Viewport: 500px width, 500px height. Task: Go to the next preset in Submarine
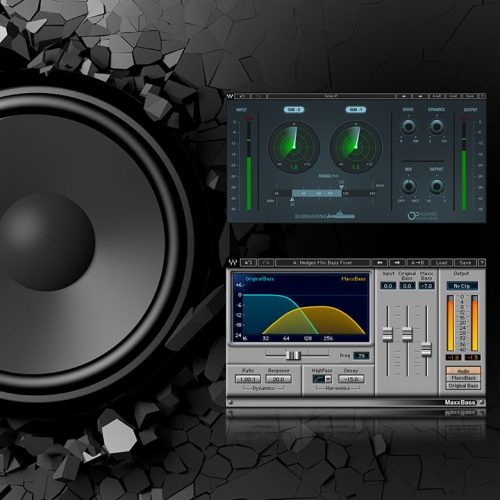point(420,96)
